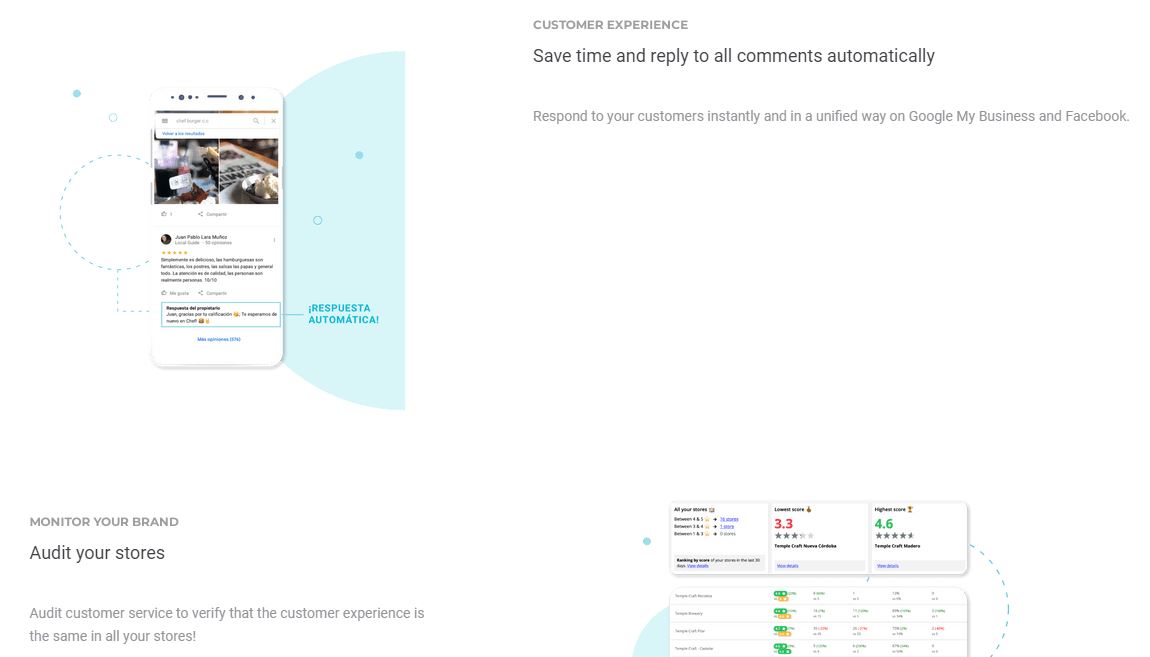Click paragraph about Google My Business and Facebook

pos(831,116)
